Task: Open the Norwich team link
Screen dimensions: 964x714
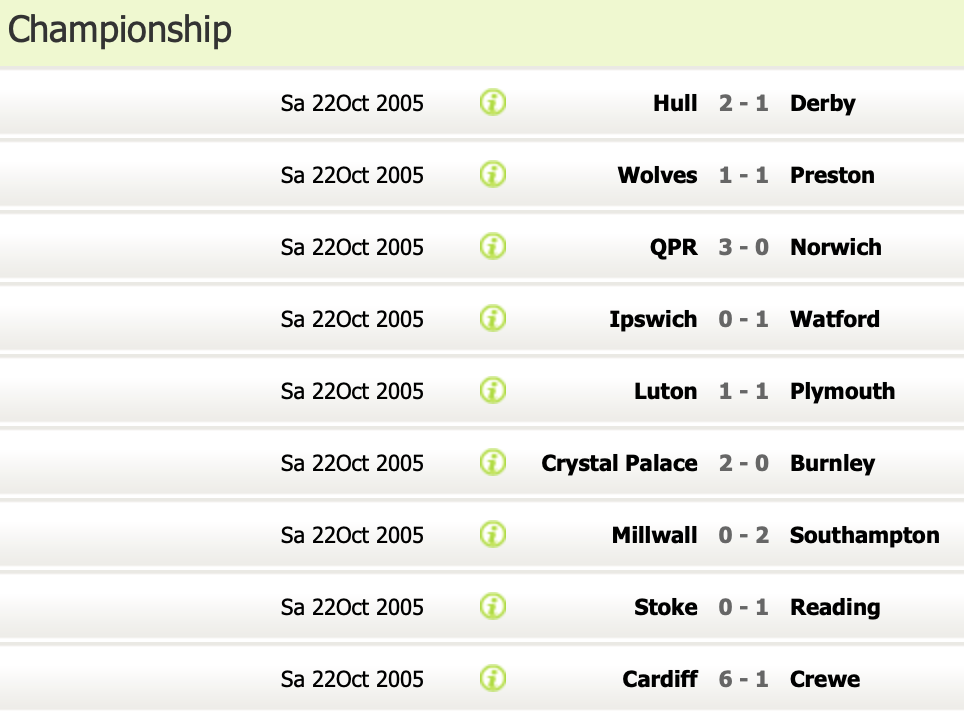Action: [835, 247]
